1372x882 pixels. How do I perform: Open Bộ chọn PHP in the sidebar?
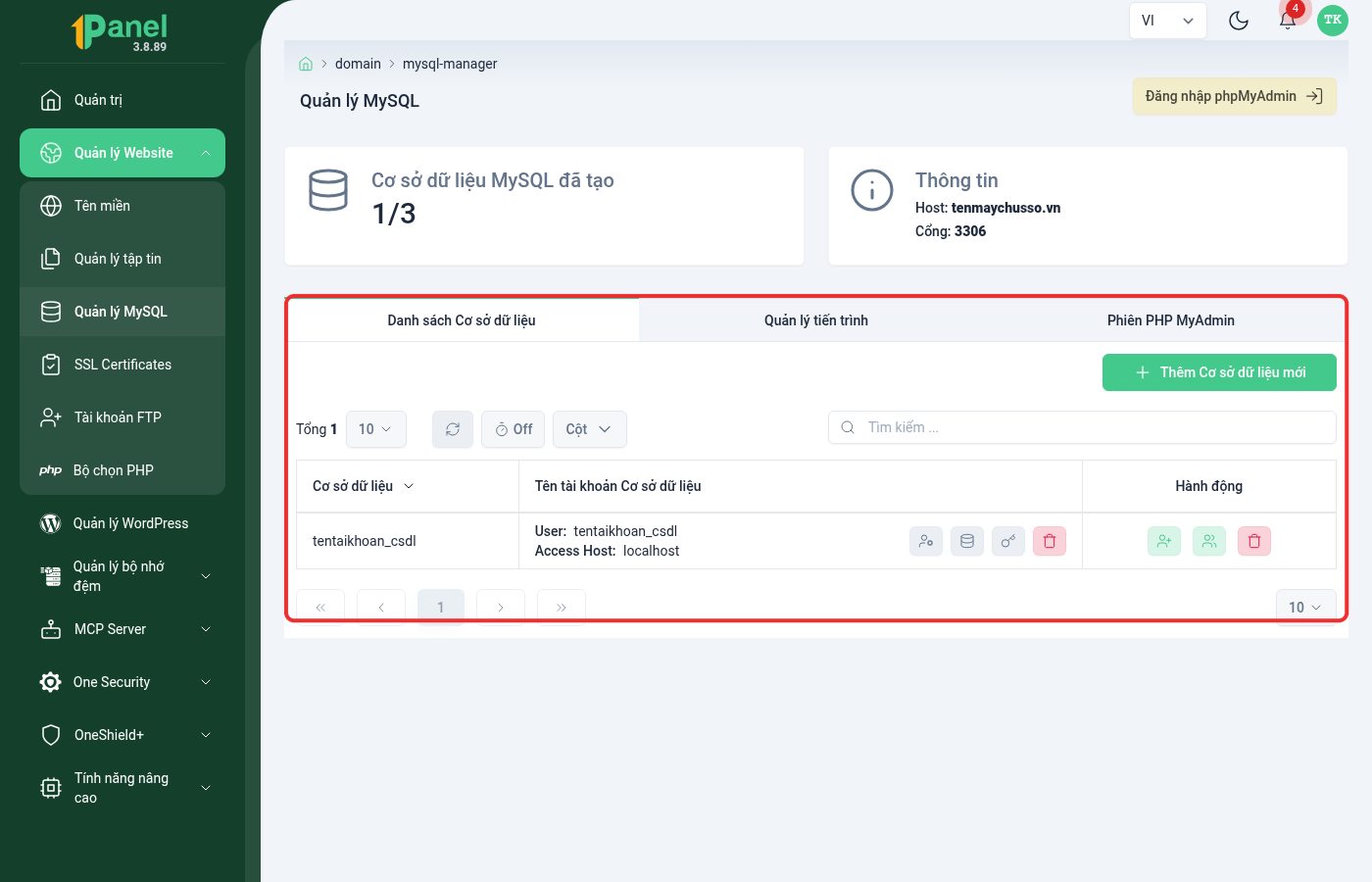[x=122, y=470]
